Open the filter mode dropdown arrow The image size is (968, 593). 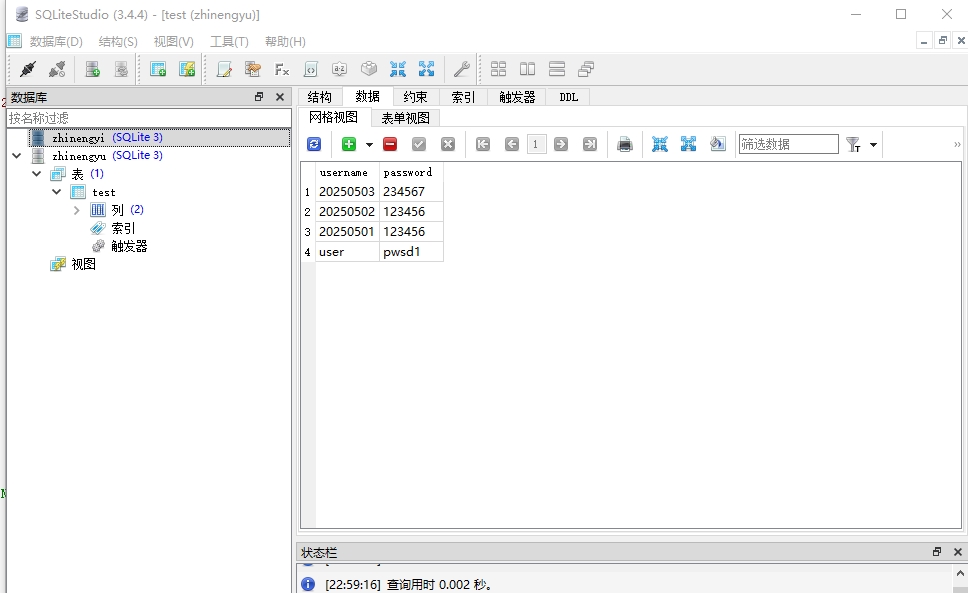[x=873, y=145]
